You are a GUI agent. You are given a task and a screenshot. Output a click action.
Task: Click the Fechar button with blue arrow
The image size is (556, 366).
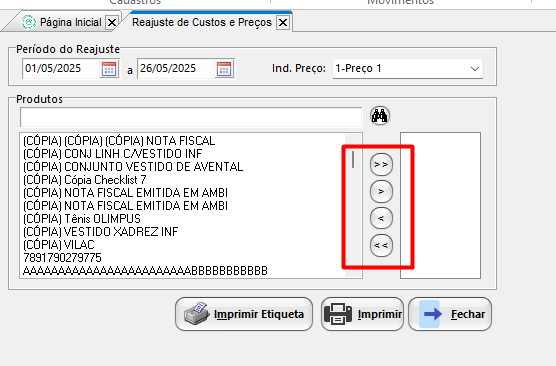click(450, 314)
